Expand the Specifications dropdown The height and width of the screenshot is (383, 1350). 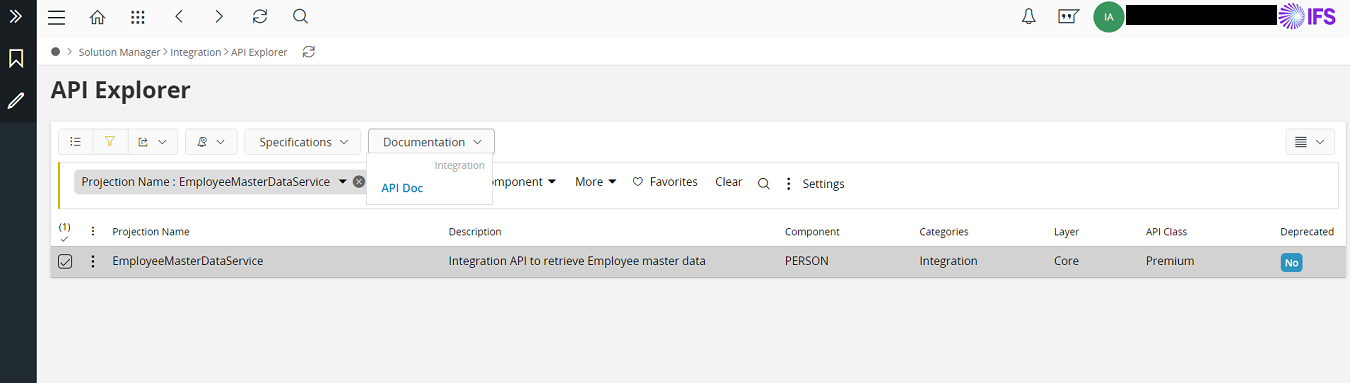(x=303, y=142)
